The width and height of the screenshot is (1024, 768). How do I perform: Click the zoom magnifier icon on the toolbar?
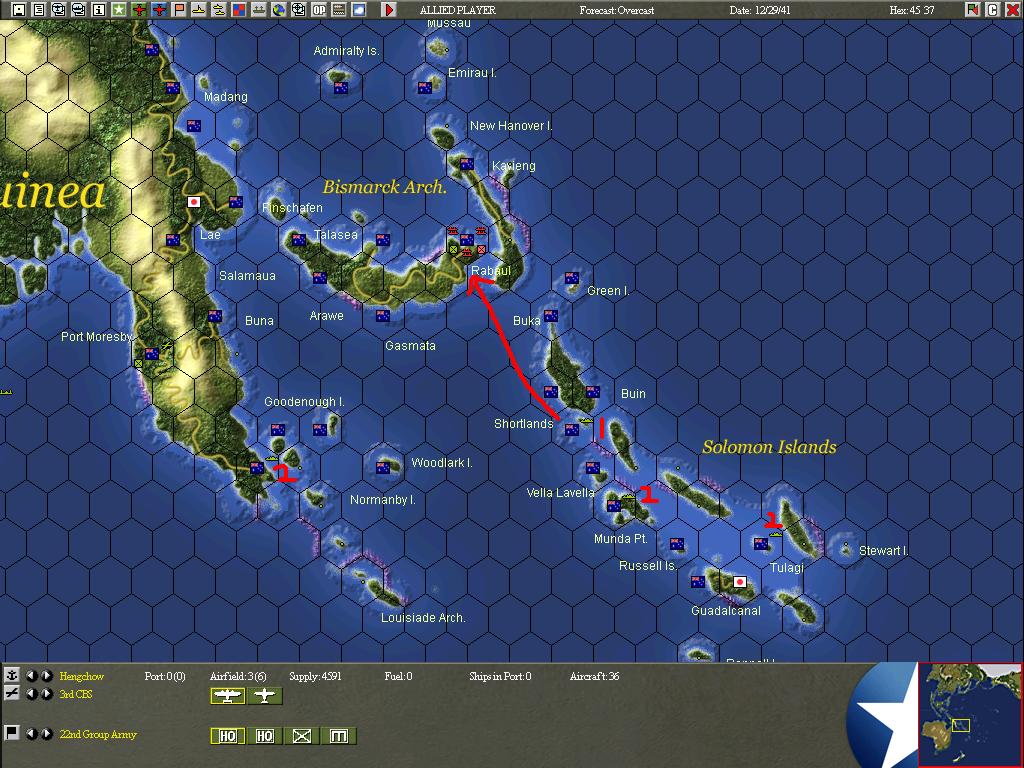point(59,9)
